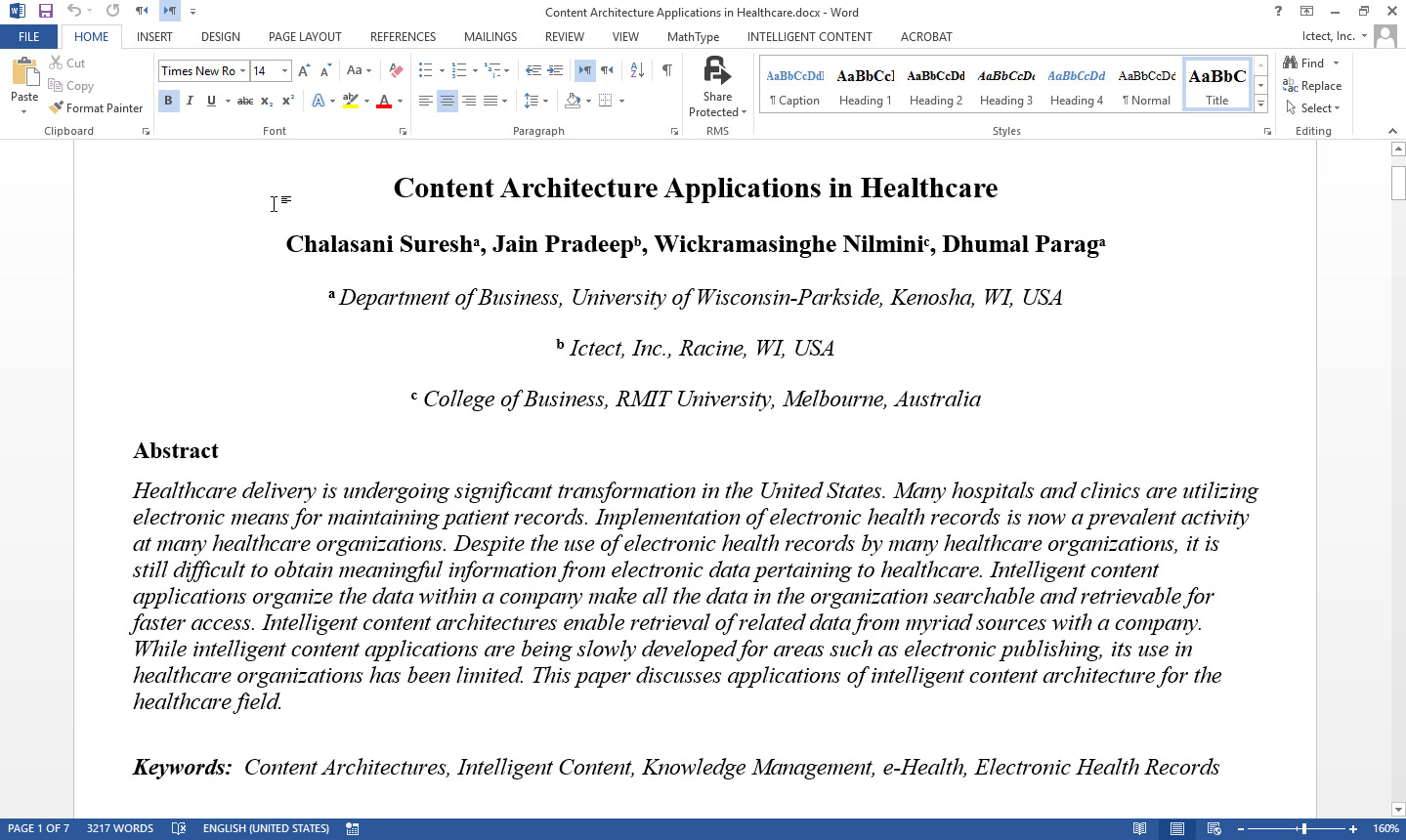
Task: Clear all formatting eraser icon
Action: point(396,71)
